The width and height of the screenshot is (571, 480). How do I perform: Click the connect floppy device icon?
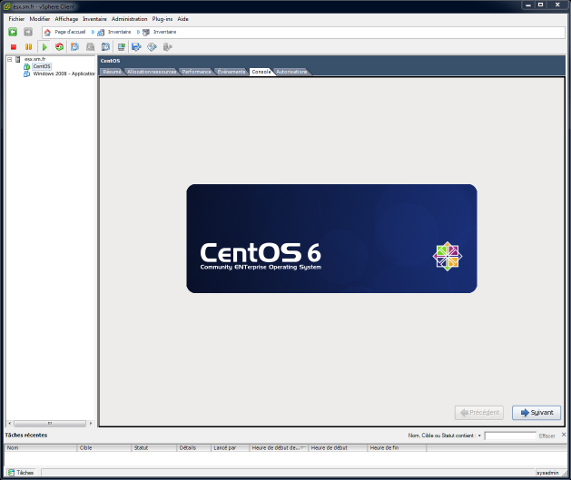(137, 47)
